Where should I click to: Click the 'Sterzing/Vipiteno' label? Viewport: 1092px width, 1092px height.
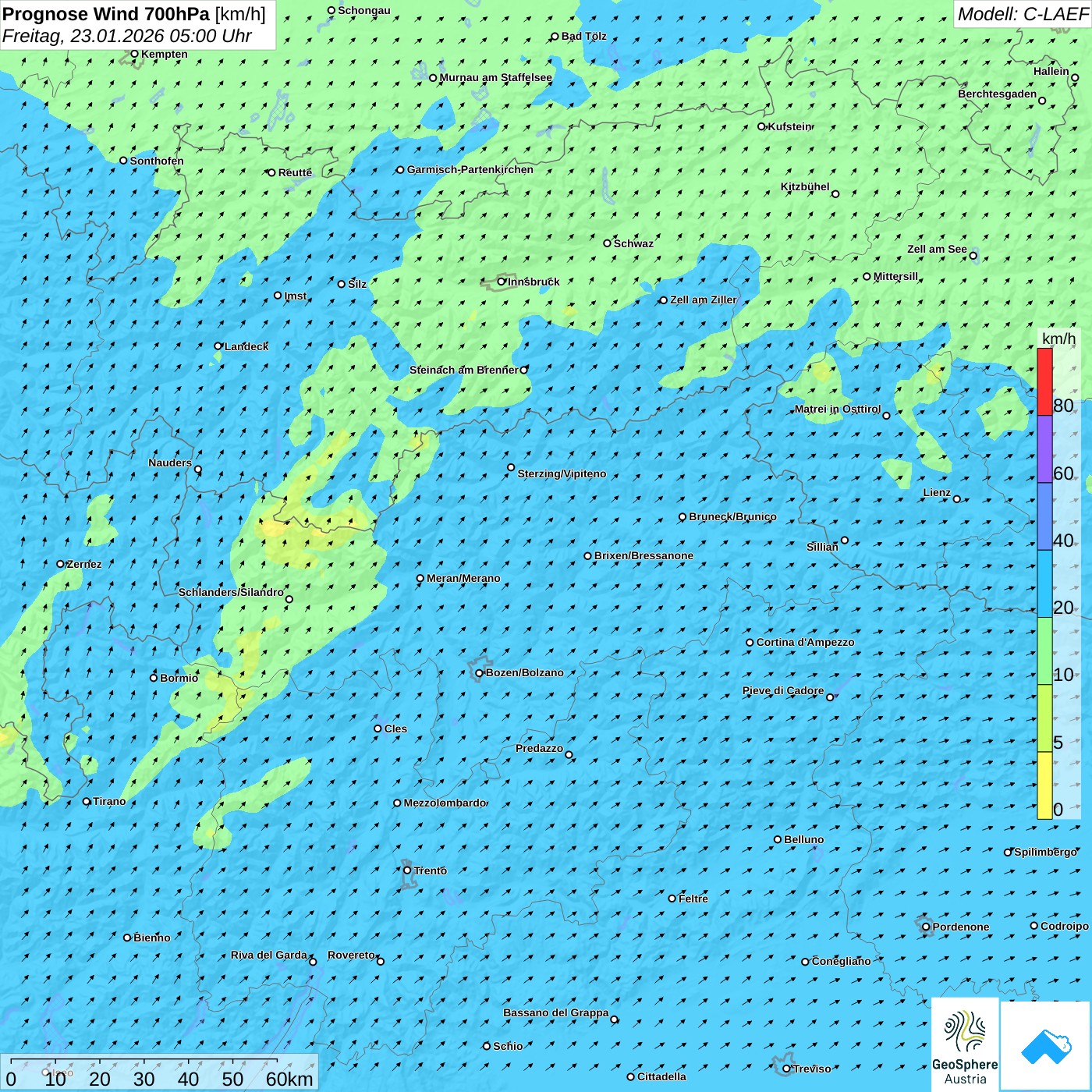562,473
